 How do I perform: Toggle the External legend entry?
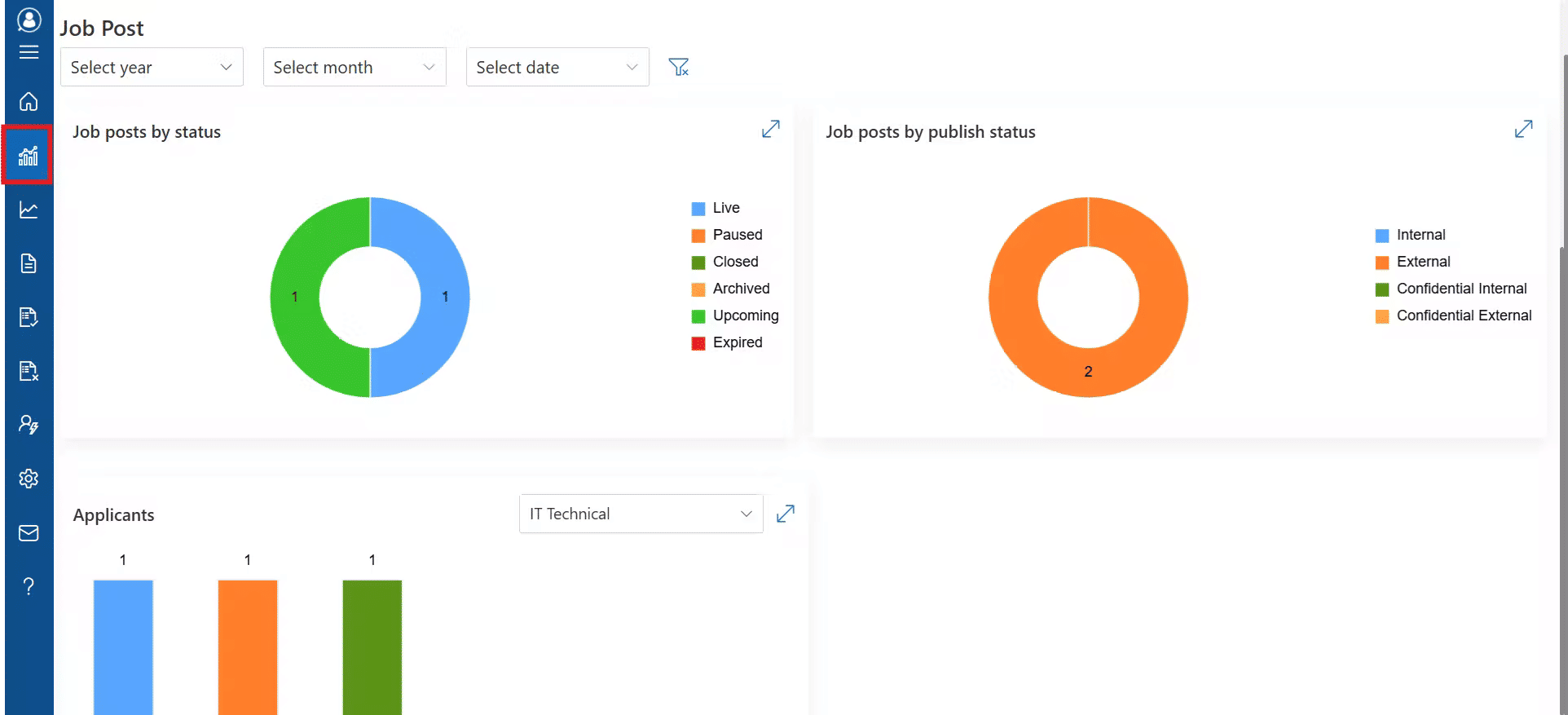coord(1423,262)
